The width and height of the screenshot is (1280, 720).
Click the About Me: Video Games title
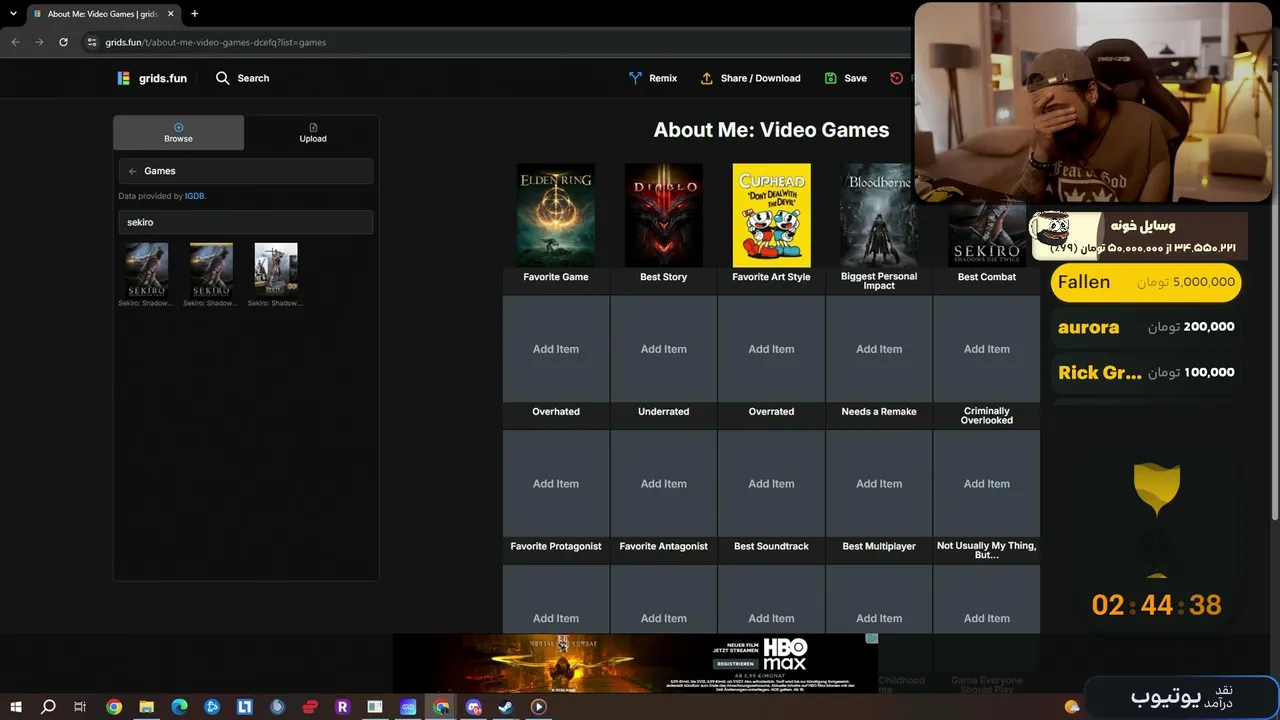(x=771, y=130)
